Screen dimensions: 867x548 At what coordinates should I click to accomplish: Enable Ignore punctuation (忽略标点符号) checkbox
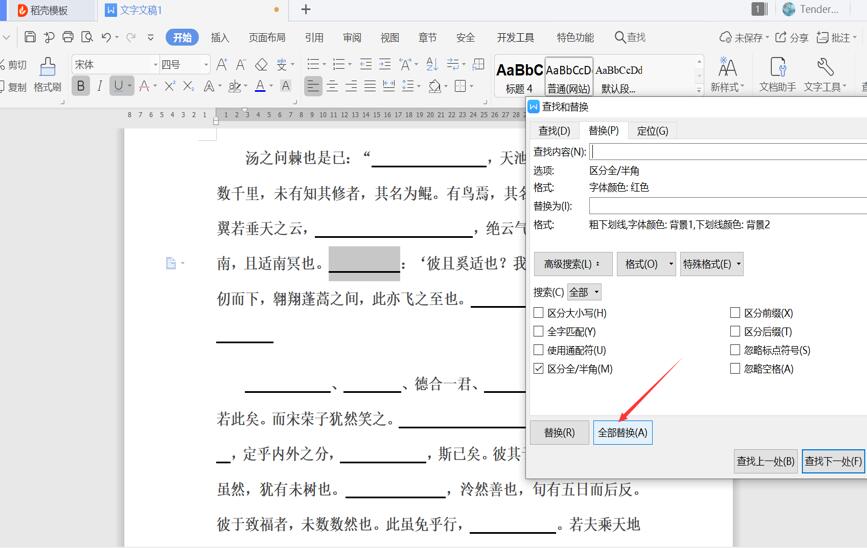[x=735, y=350]
